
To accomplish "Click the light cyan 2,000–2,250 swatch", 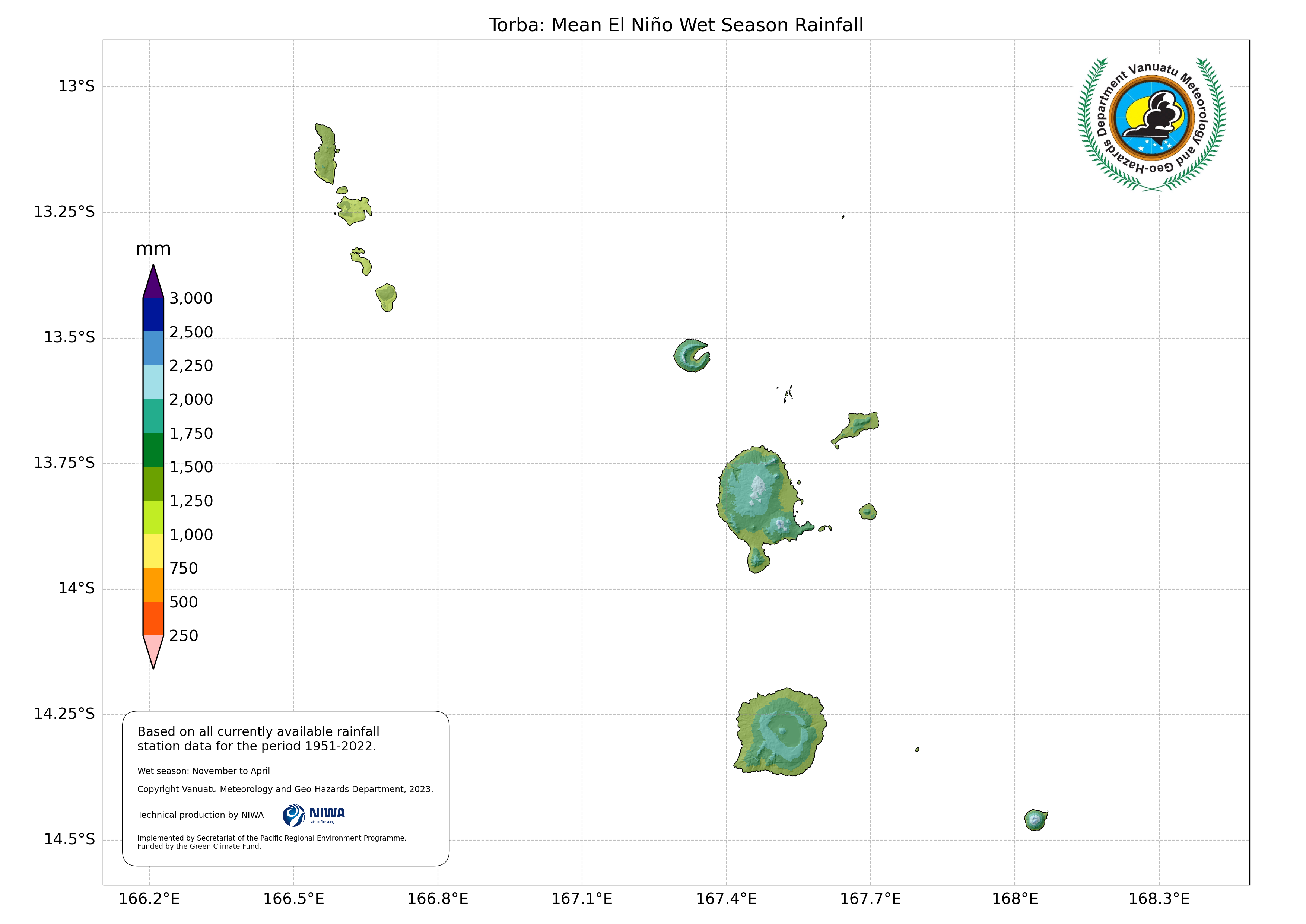I will (x=153, y=382).
